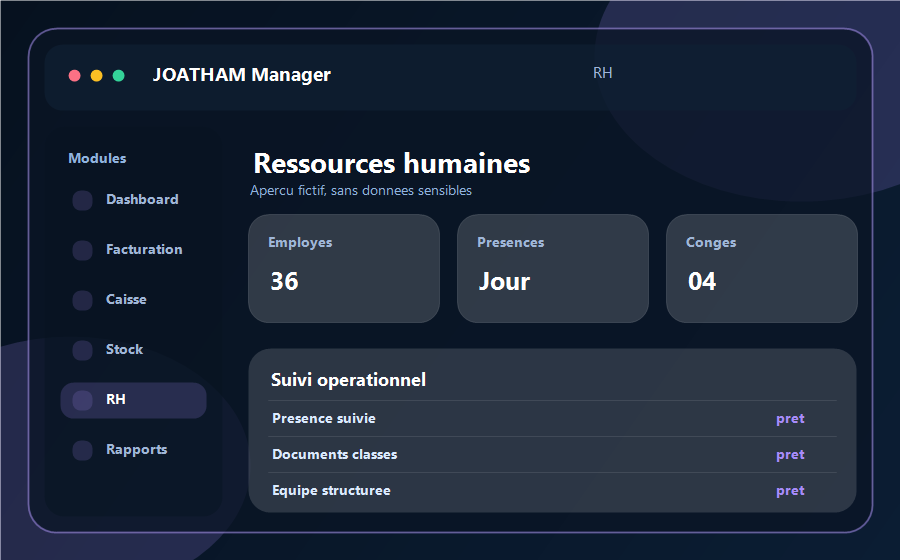Select the Presence suivie row
Screen dimensions: 900x560
[x=552, y=418]
